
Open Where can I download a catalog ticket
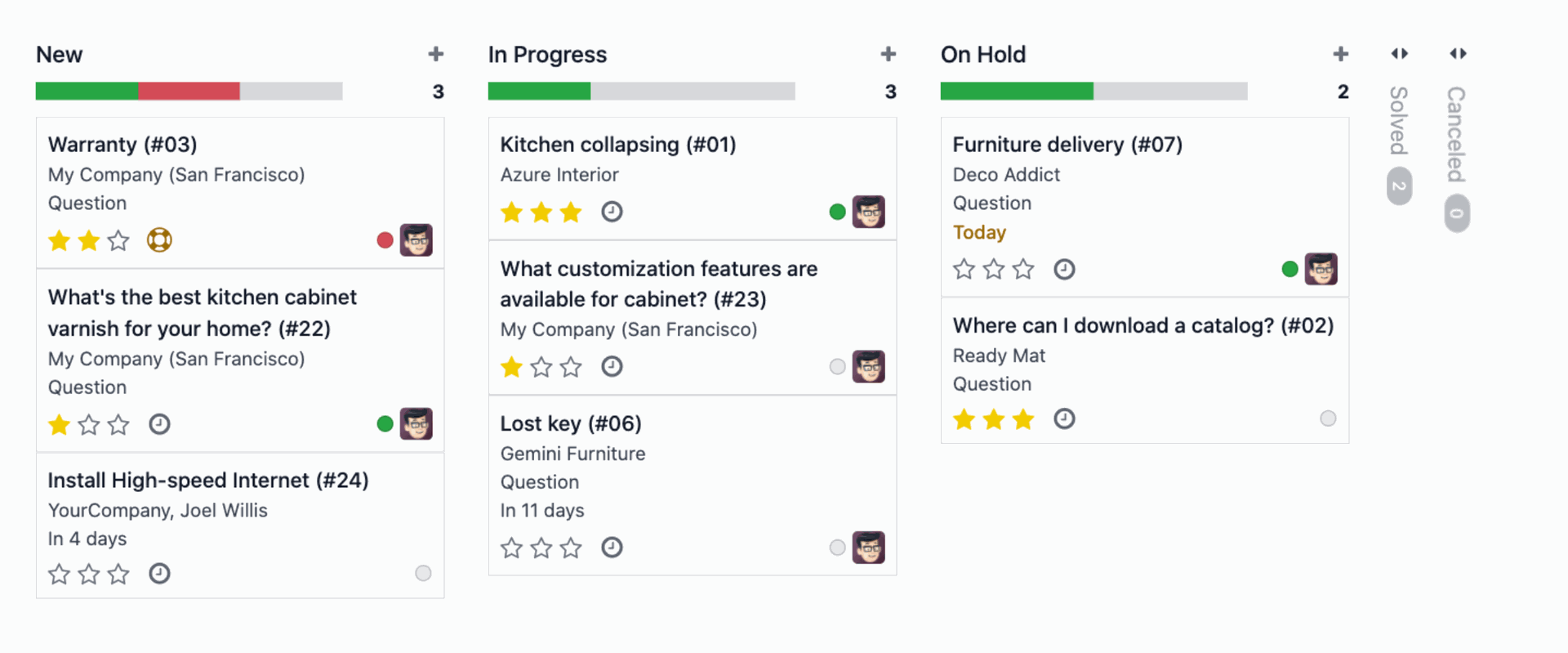(1143, 325)
